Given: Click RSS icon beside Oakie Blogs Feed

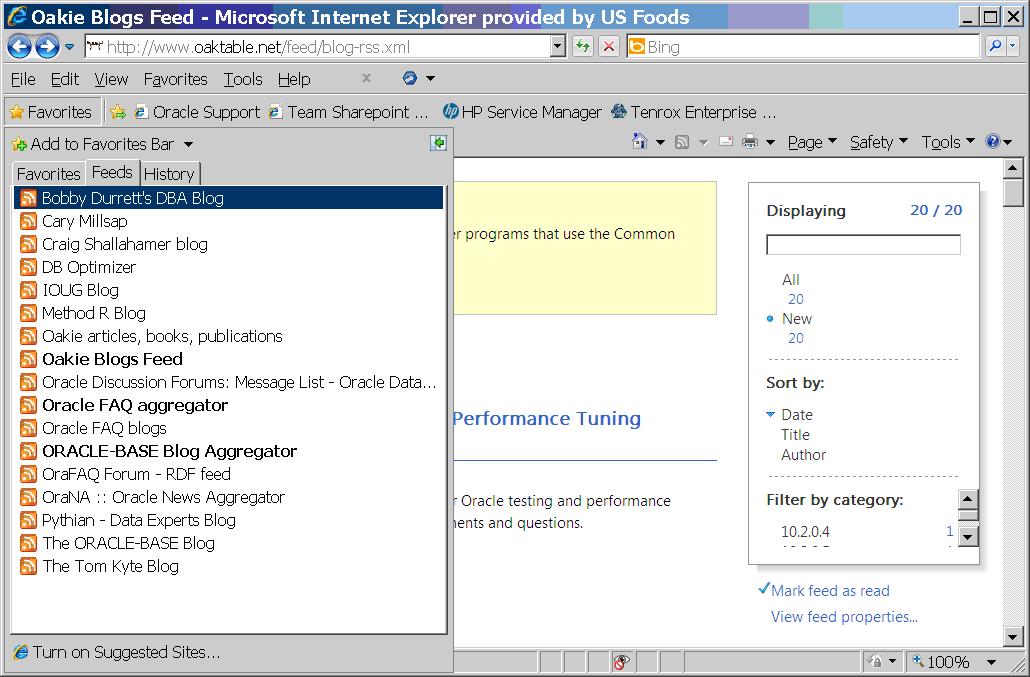Looking at the screenshot, I should 28,359.
